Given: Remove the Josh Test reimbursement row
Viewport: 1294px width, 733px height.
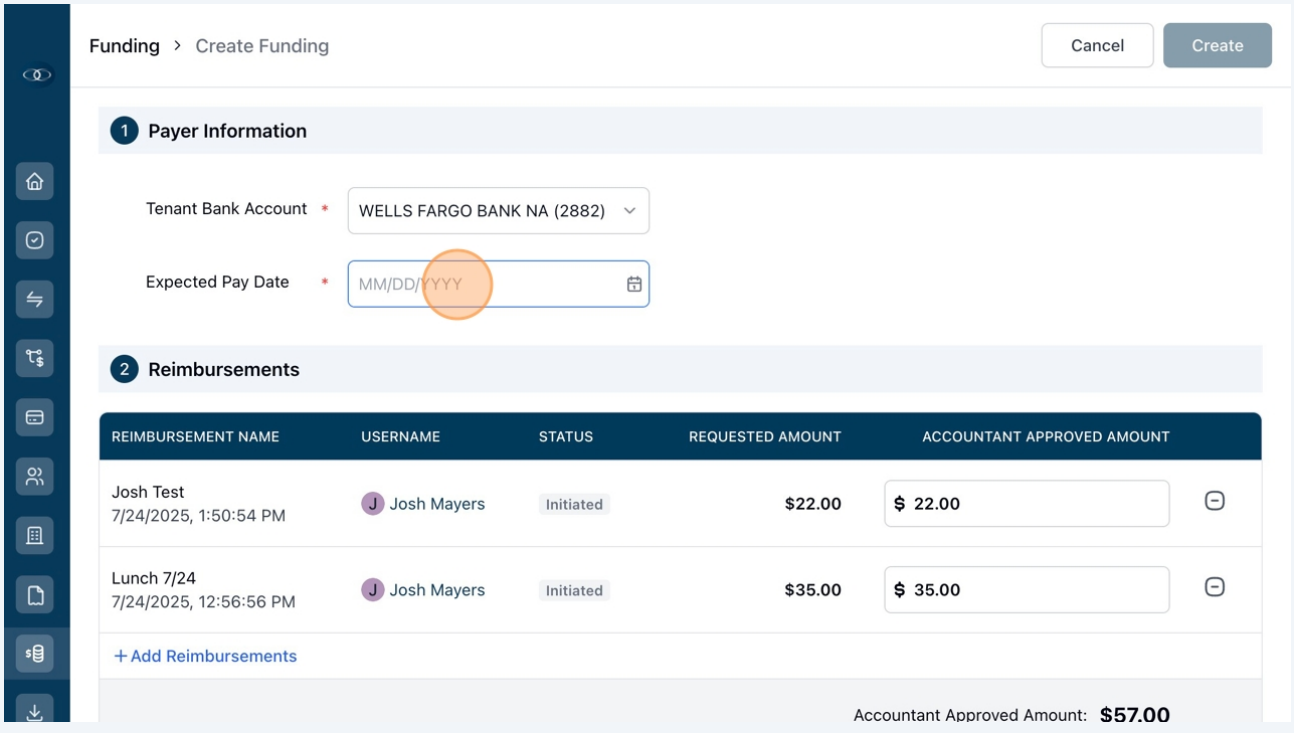Looking at the screenshot, I should pyautogui.click(x=1215, y=502).
